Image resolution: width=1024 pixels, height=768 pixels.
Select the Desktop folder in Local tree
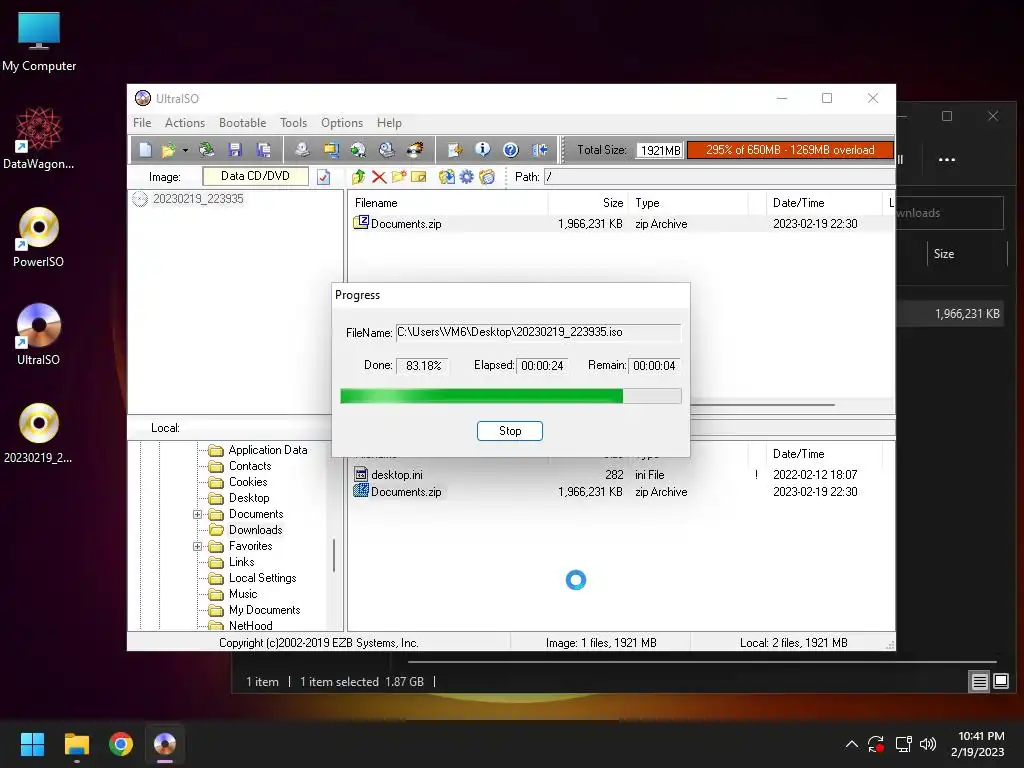point(249,498)
